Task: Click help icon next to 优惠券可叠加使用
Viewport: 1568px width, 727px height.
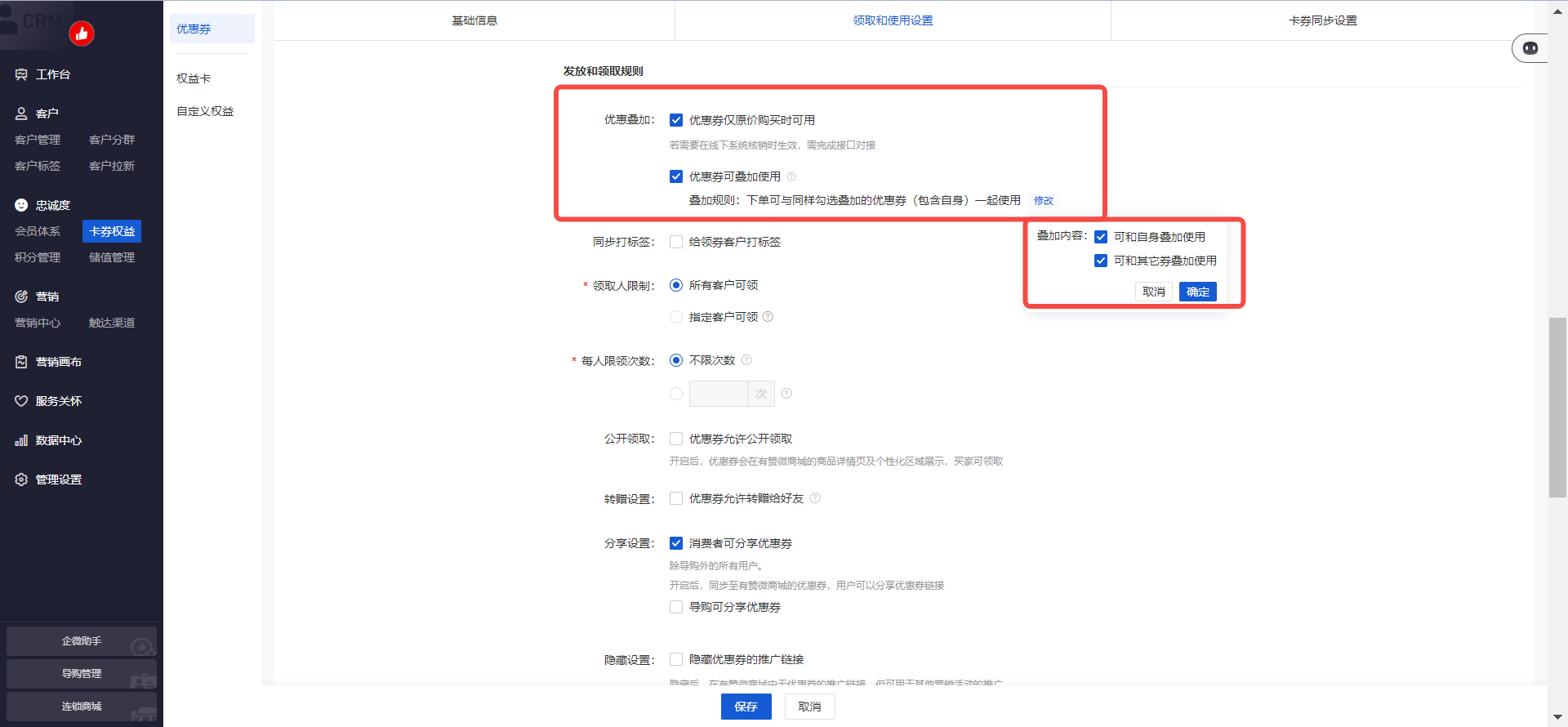Action: pos(791,176)
